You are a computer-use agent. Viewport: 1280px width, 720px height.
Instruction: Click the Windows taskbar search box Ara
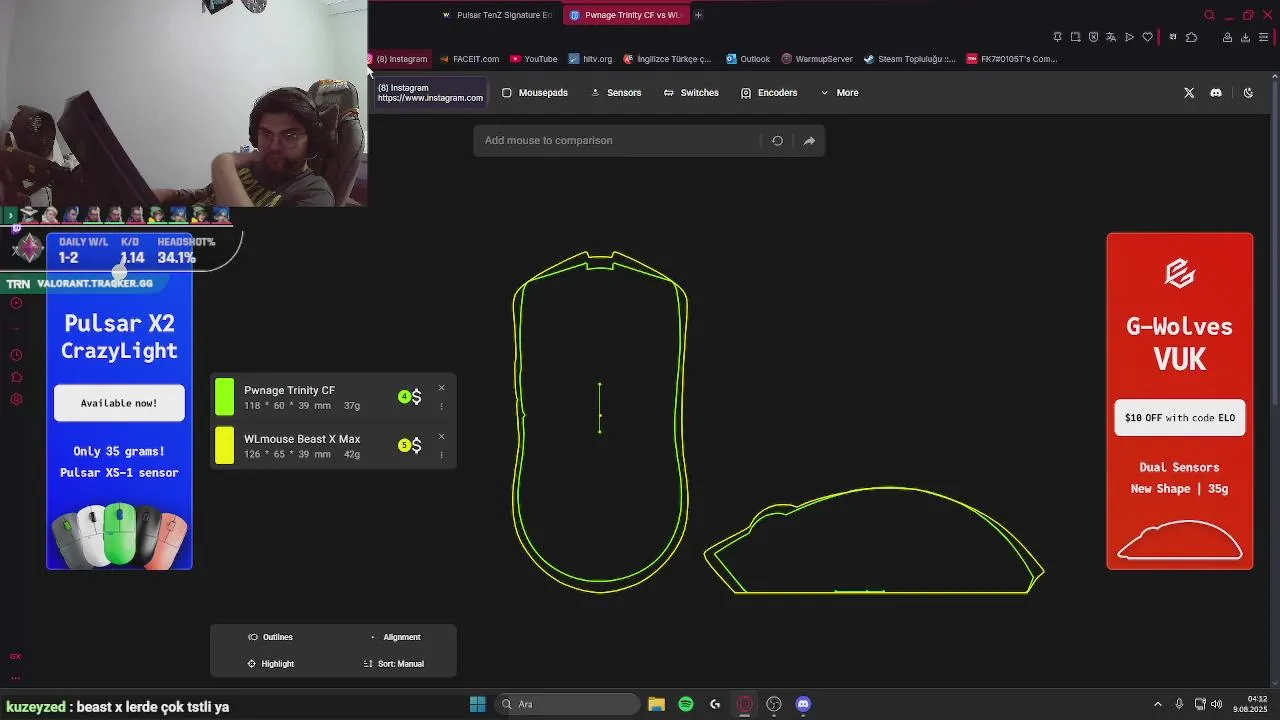568,704
